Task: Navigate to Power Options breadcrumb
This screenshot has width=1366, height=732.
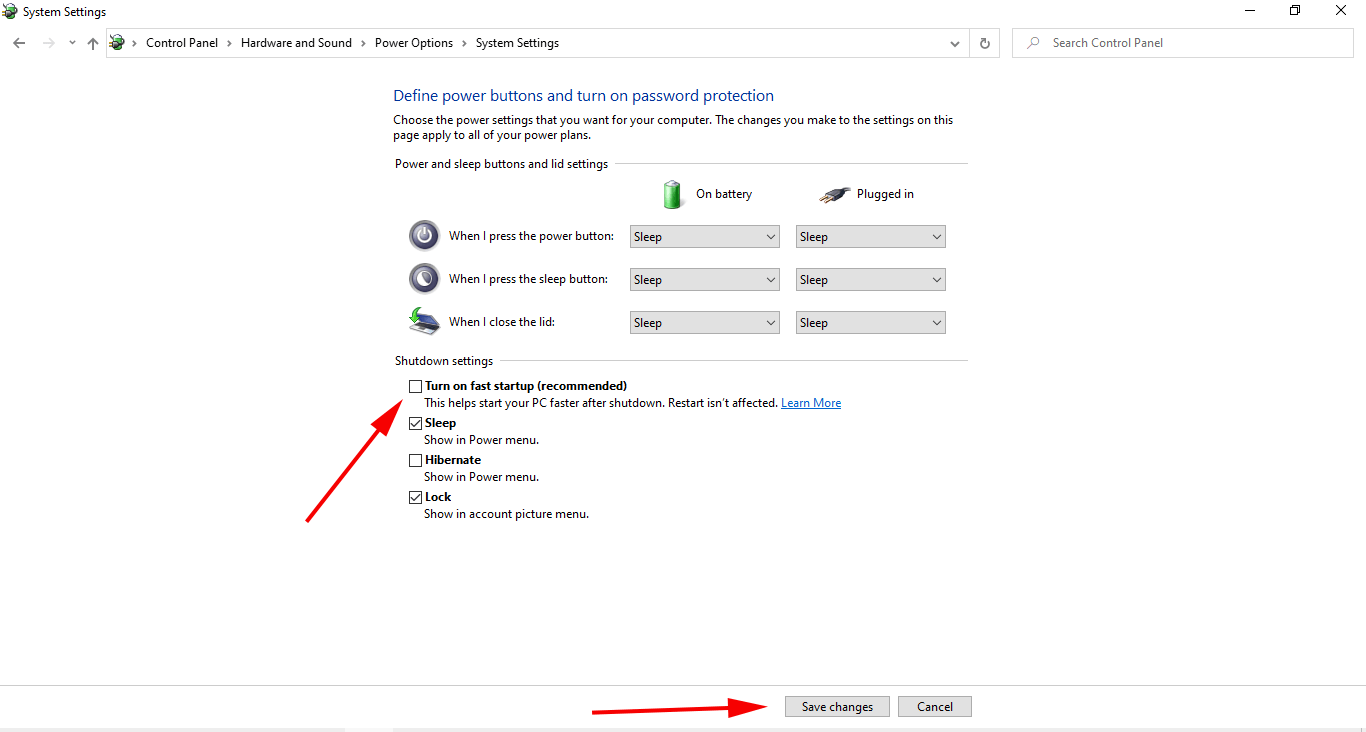Action: [414, 43]
